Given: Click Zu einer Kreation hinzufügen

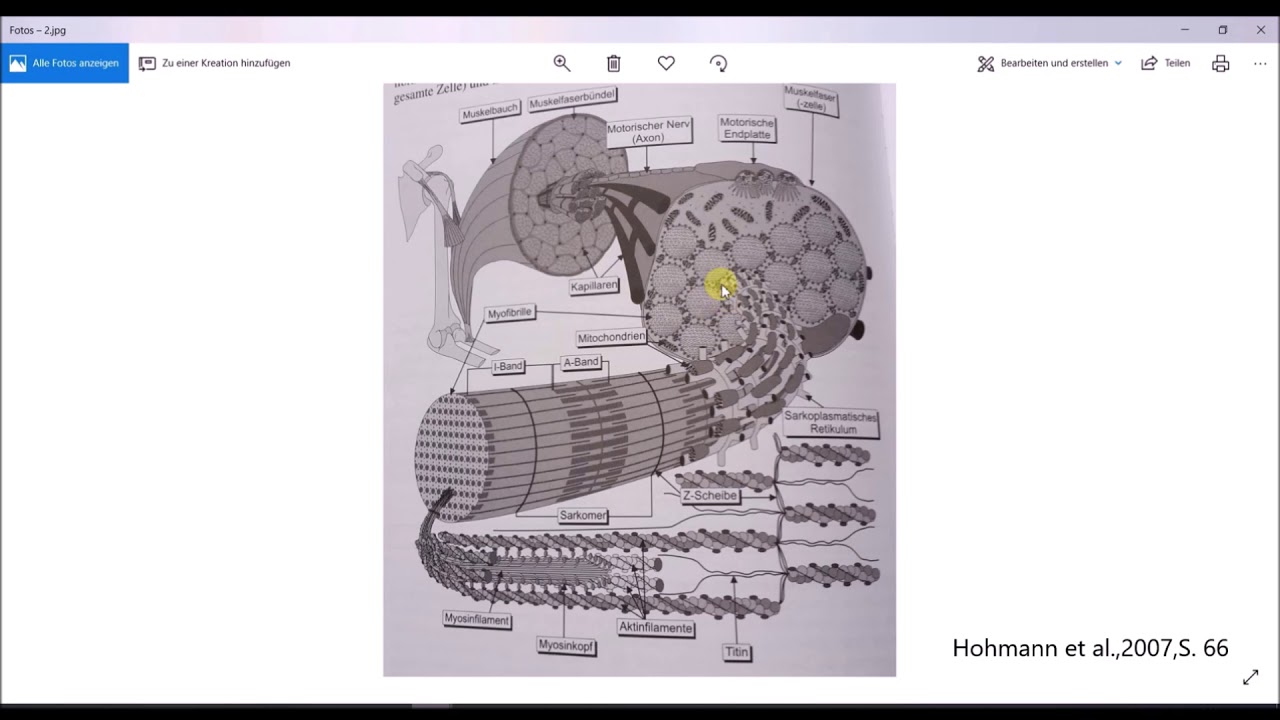Looking at the screenshot, I should (214, 63).
